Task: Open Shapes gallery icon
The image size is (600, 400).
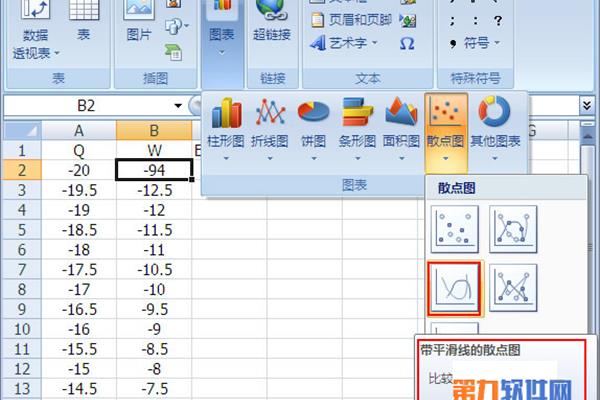Action: [173, 26]
